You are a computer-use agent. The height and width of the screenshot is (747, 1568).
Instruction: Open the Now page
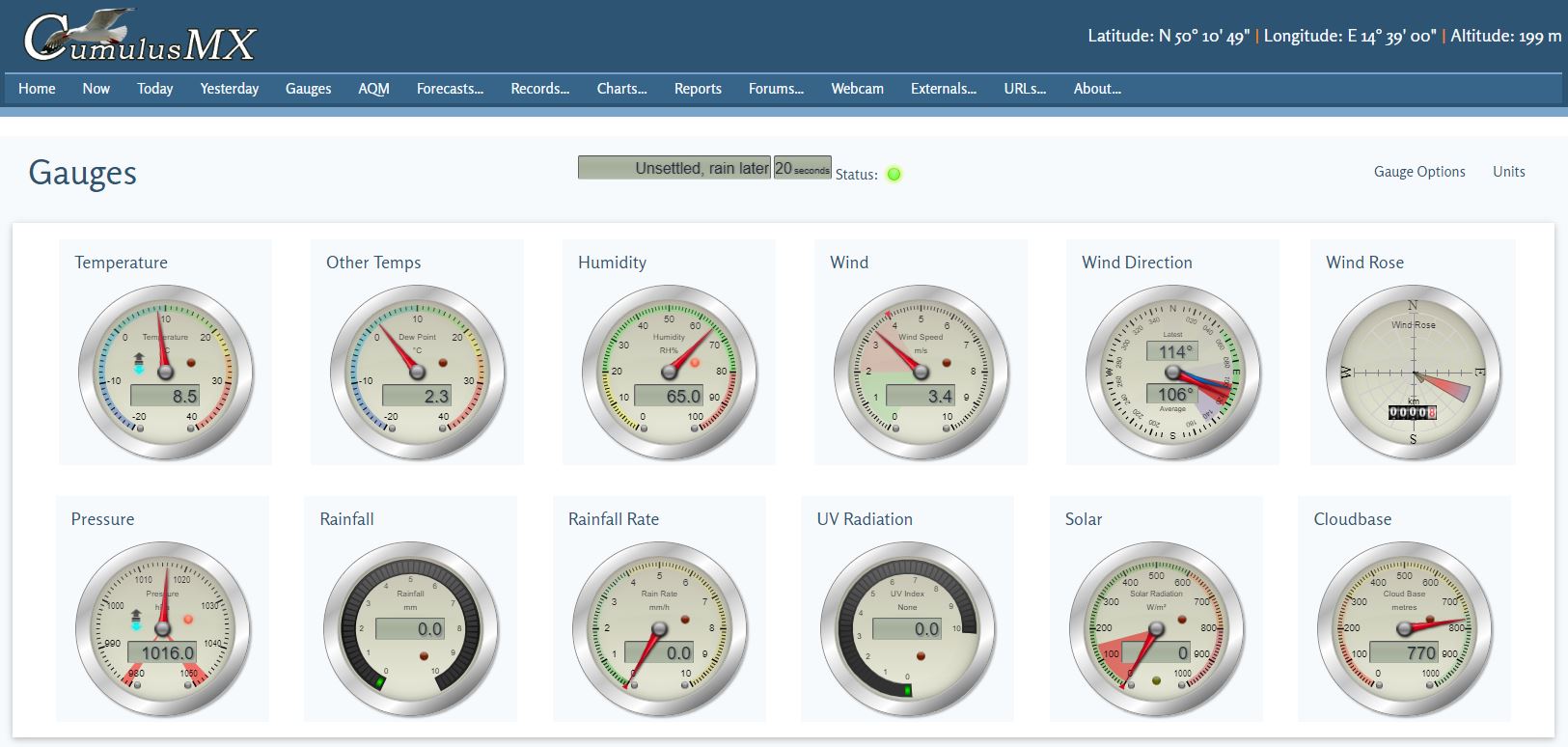[x=96, y=88]
